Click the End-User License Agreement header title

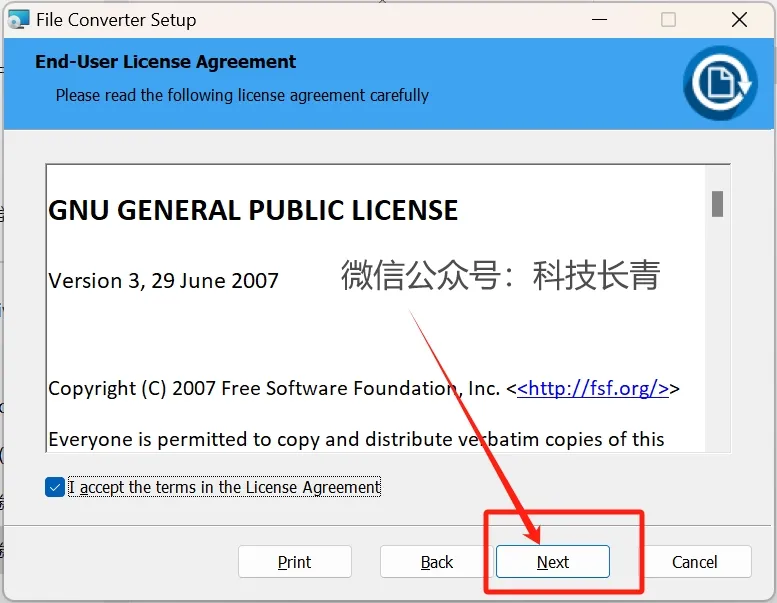(x=166, y=62)
